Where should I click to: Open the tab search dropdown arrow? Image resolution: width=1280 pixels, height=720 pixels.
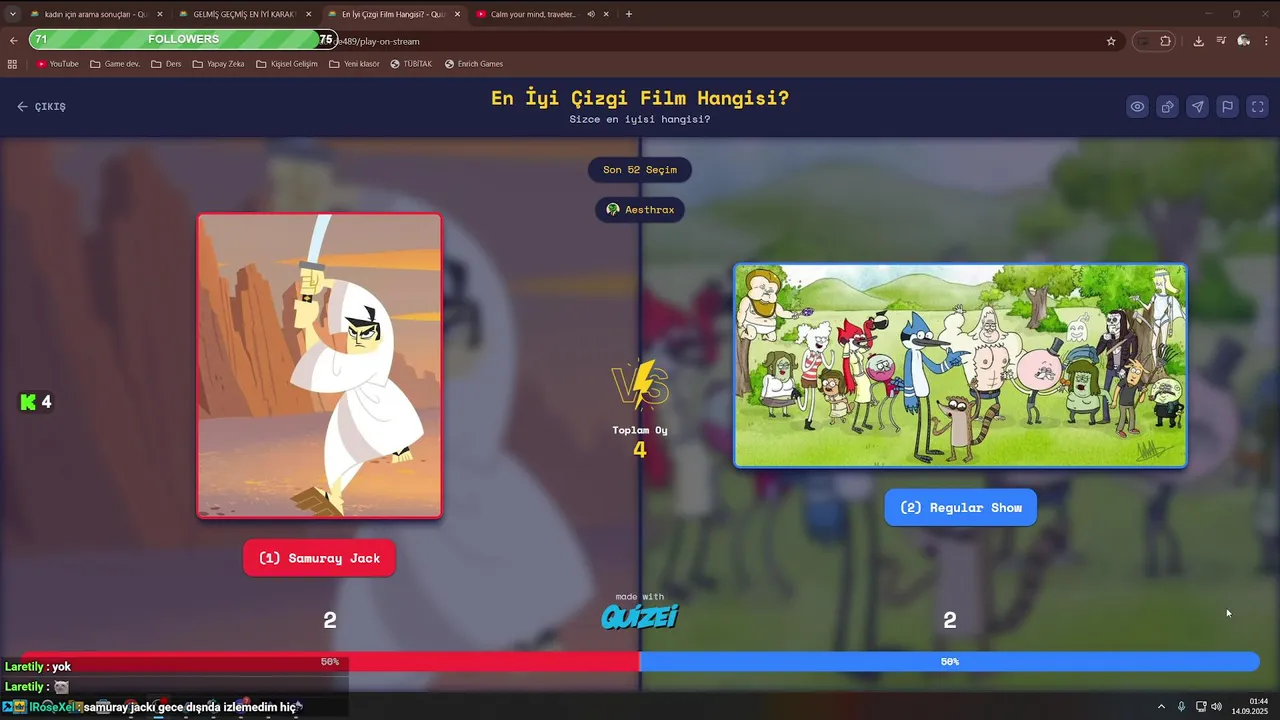point(12,14)
